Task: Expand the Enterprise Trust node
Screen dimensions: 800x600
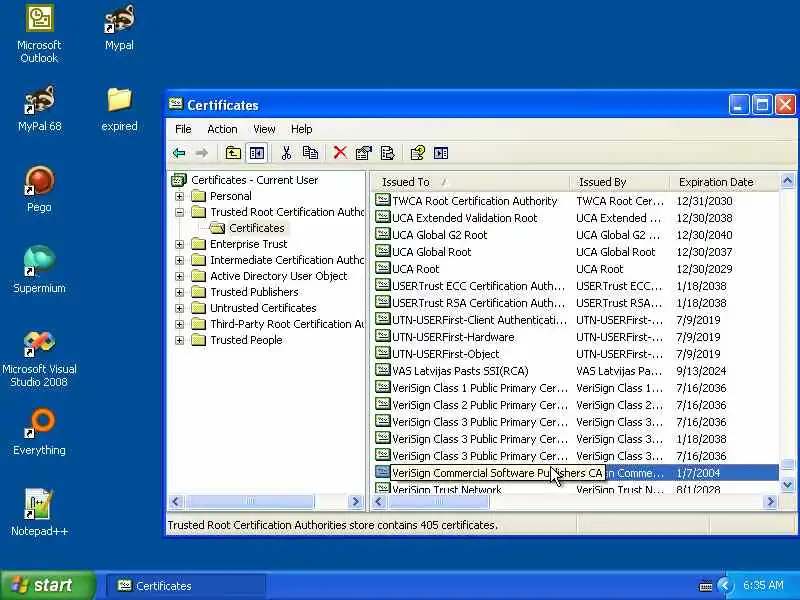Action: click(x=180, y=244)
